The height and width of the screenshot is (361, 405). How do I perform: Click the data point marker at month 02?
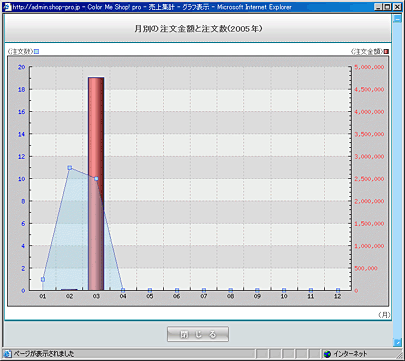point(70,168)
